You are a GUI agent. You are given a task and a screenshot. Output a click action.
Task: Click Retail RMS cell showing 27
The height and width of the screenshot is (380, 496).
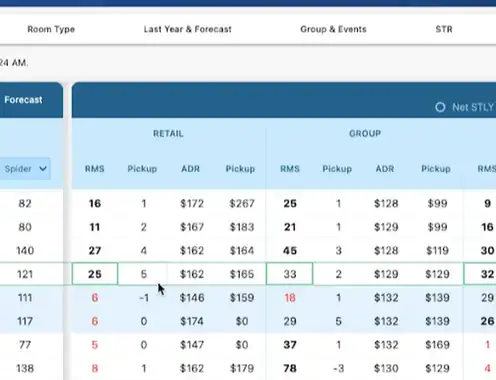click(95, 250)
